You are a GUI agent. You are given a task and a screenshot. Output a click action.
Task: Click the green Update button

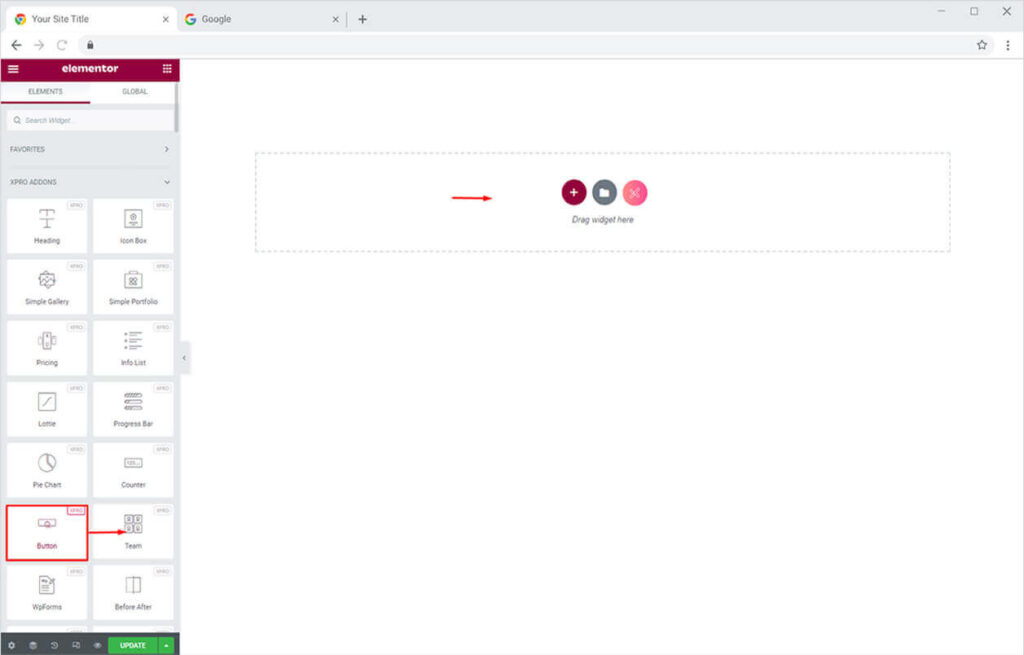click(x=132, y=645)
